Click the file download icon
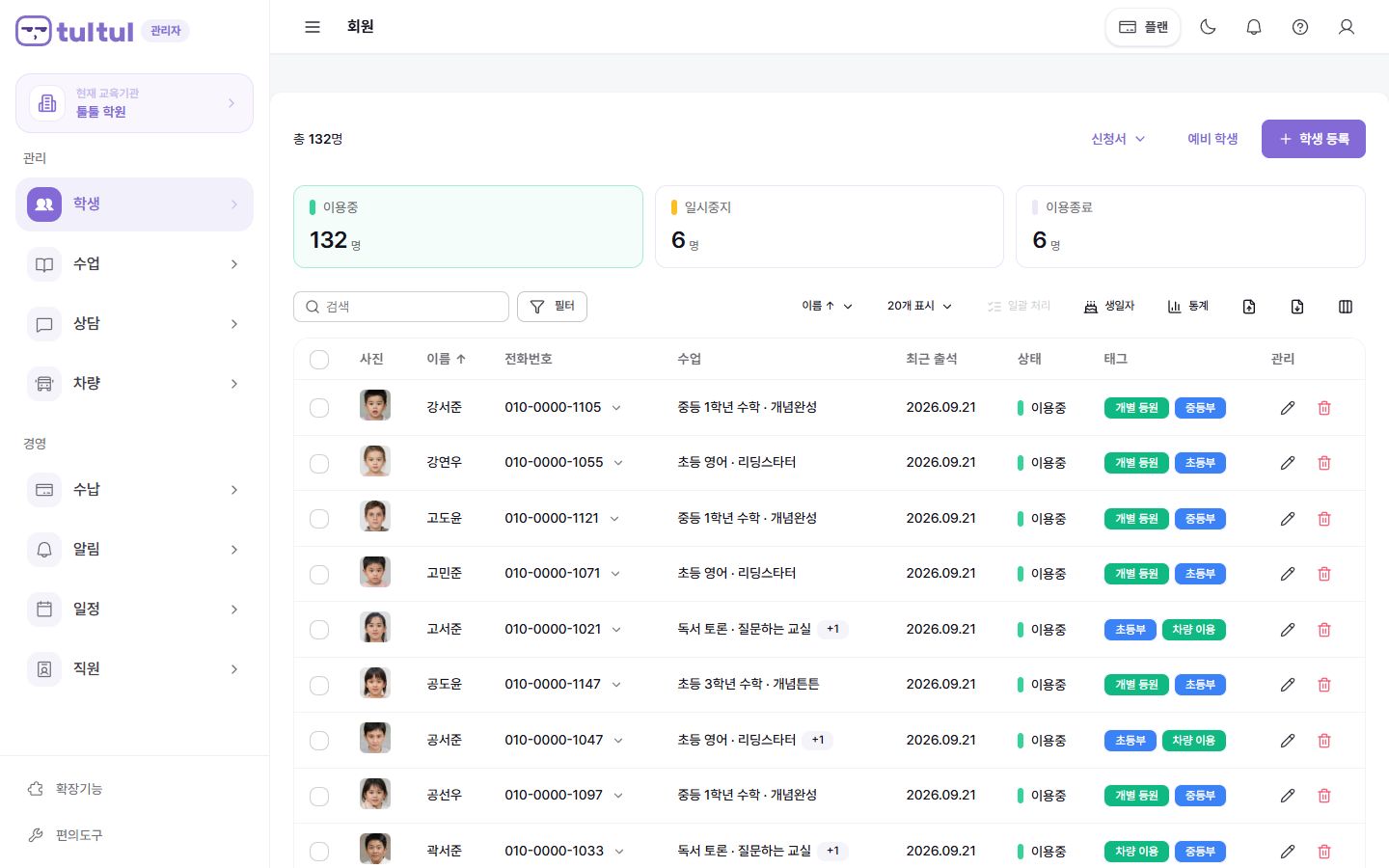The image size is (1389, 868). 1297,307
